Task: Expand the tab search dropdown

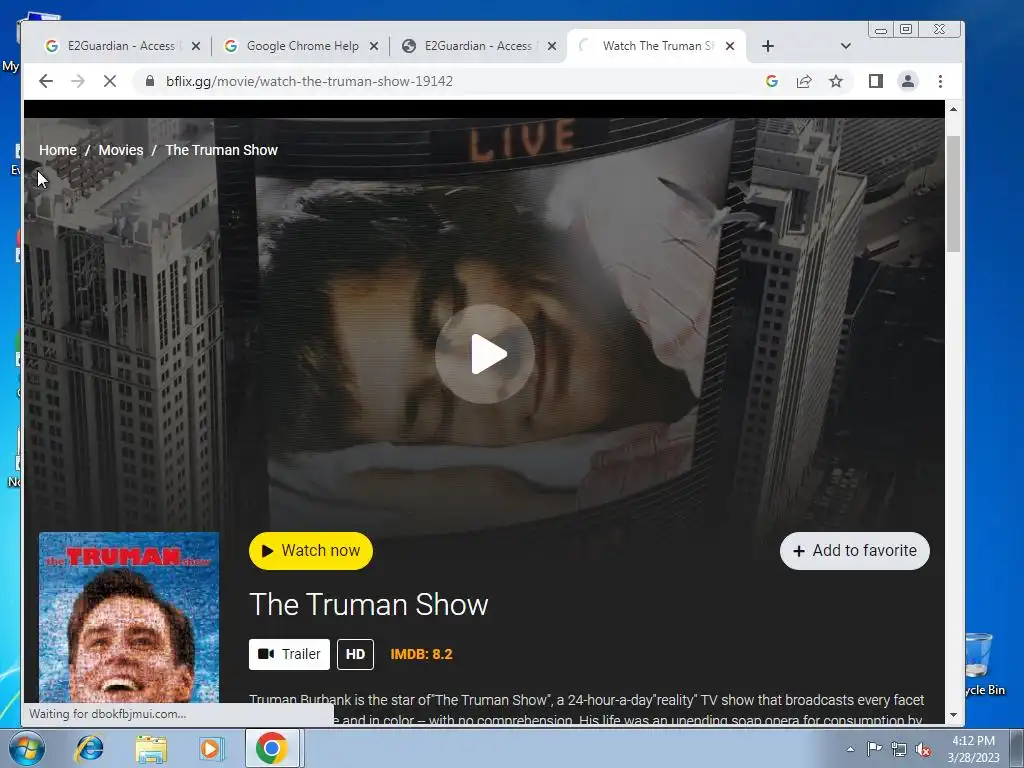Action: pos(846,46)
